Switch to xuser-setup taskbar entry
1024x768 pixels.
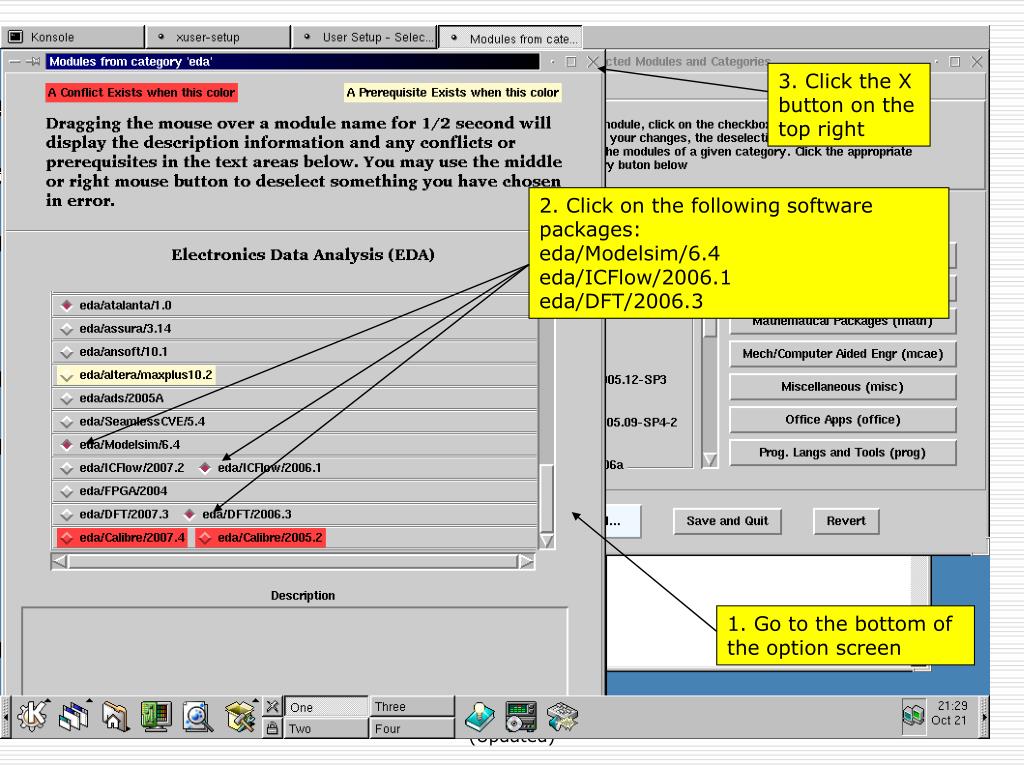pos(219,37)
